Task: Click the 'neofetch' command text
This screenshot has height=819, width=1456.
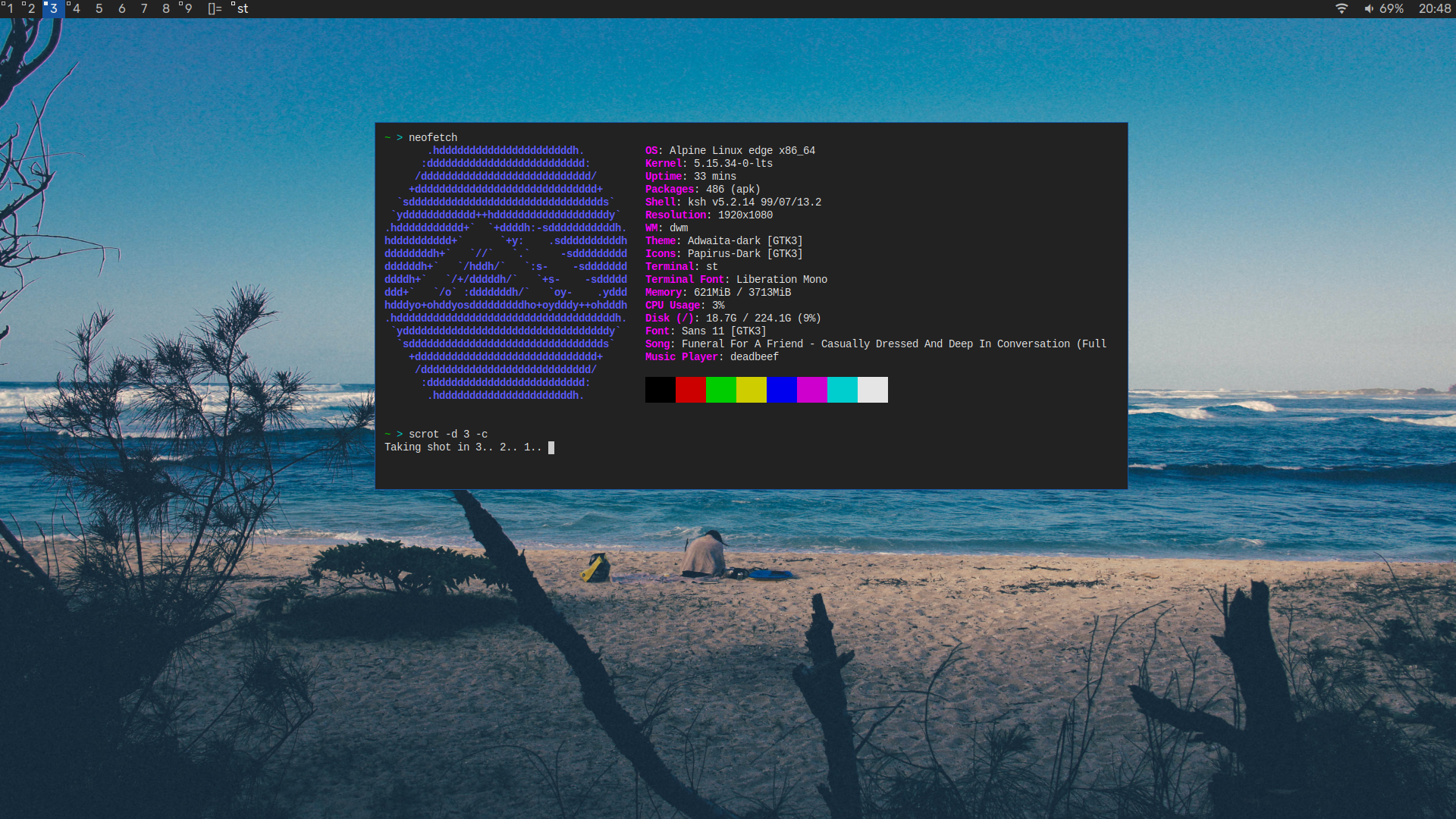Action: point(433,137)
